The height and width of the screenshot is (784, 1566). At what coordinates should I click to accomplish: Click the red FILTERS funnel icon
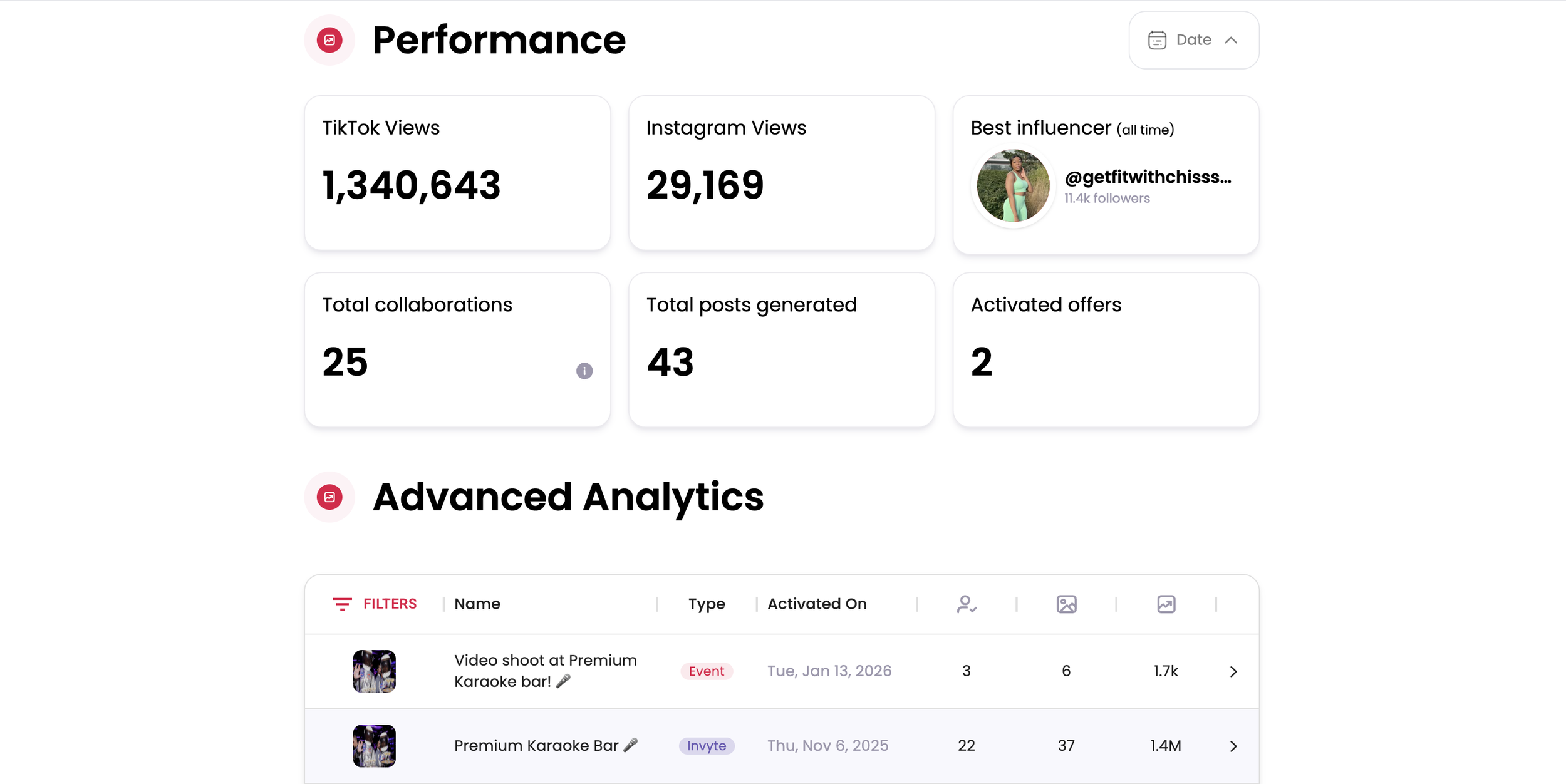(x=341, y=604)
